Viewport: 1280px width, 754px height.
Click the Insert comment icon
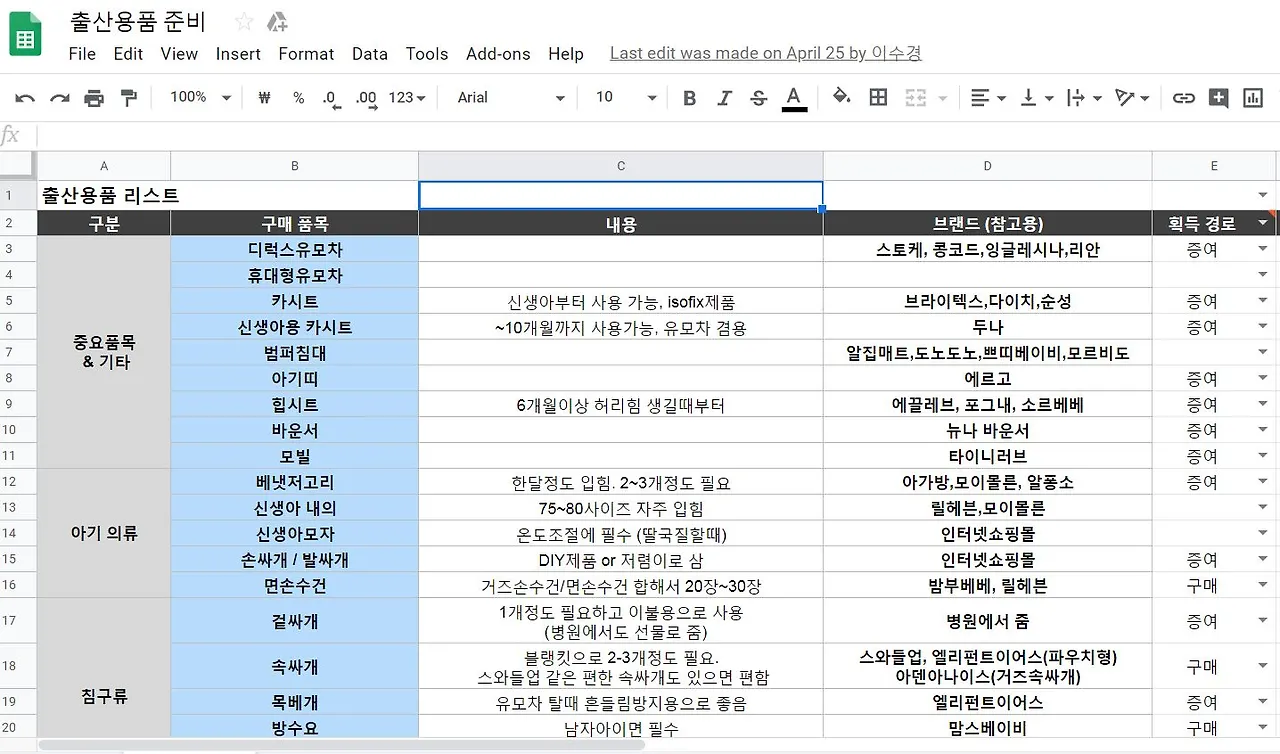coord(1218,97)
